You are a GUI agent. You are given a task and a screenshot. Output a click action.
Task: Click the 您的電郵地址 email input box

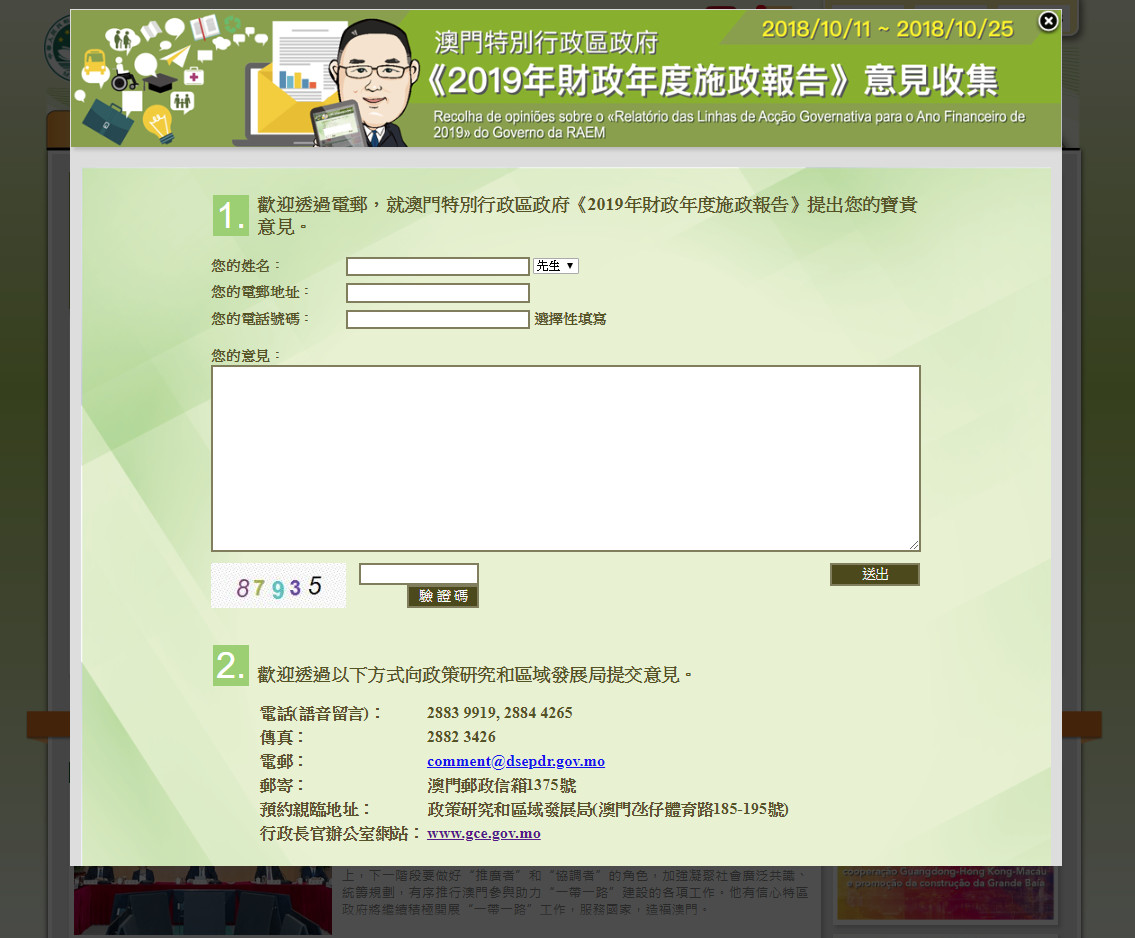(437, 293)
